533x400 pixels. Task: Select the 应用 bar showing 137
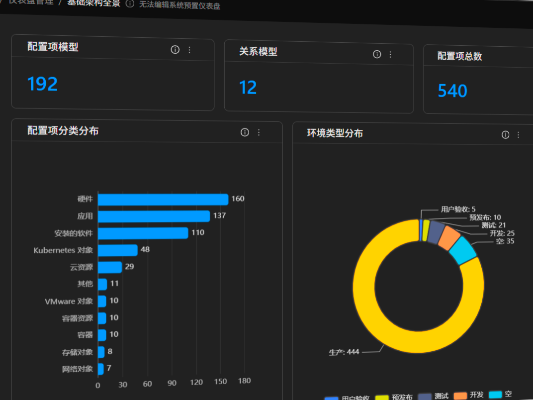[x=154, y=216]
